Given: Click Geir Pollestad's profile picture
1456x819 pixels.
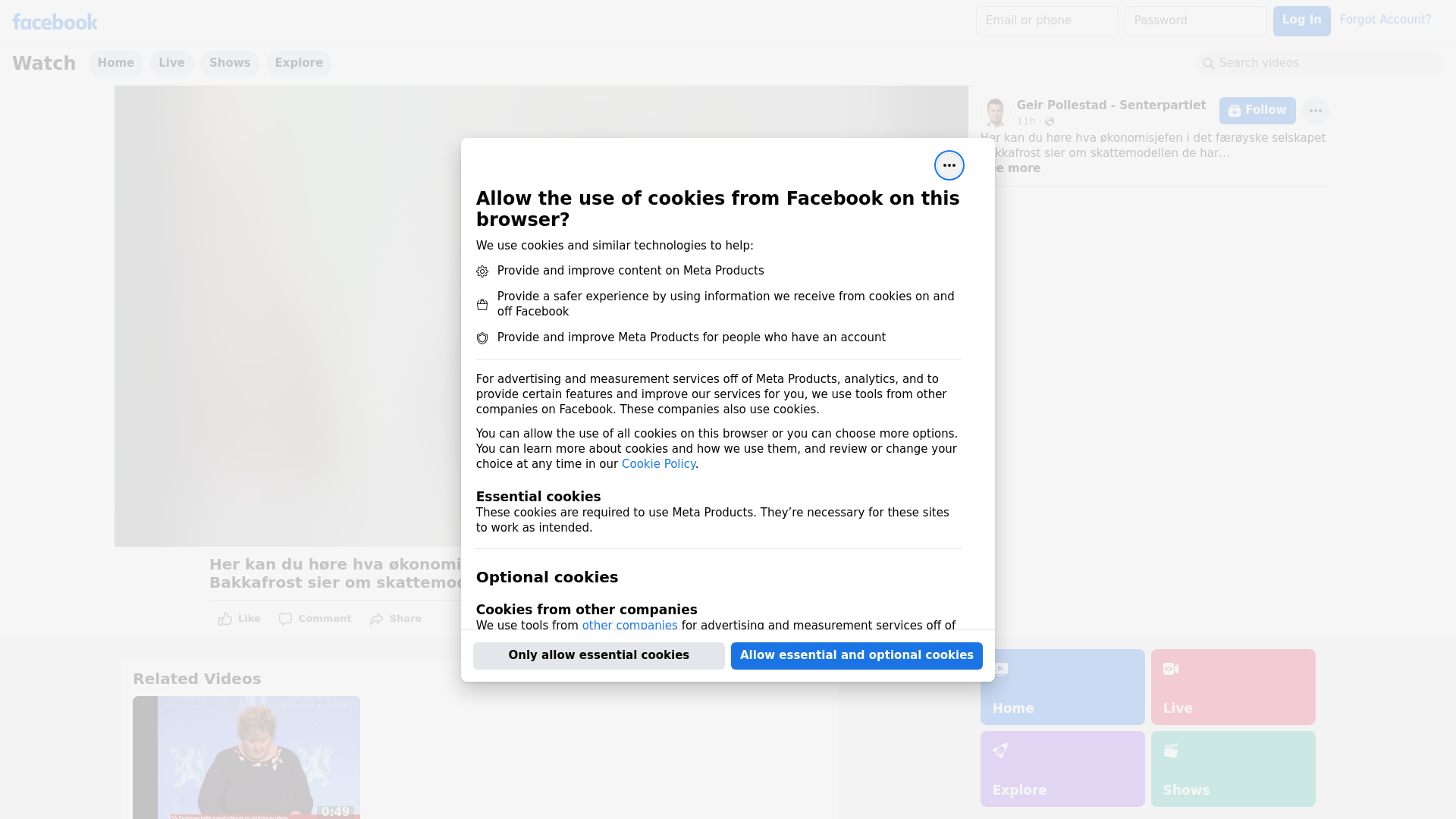Looking at the screenshot, I should tap(995, 112).
